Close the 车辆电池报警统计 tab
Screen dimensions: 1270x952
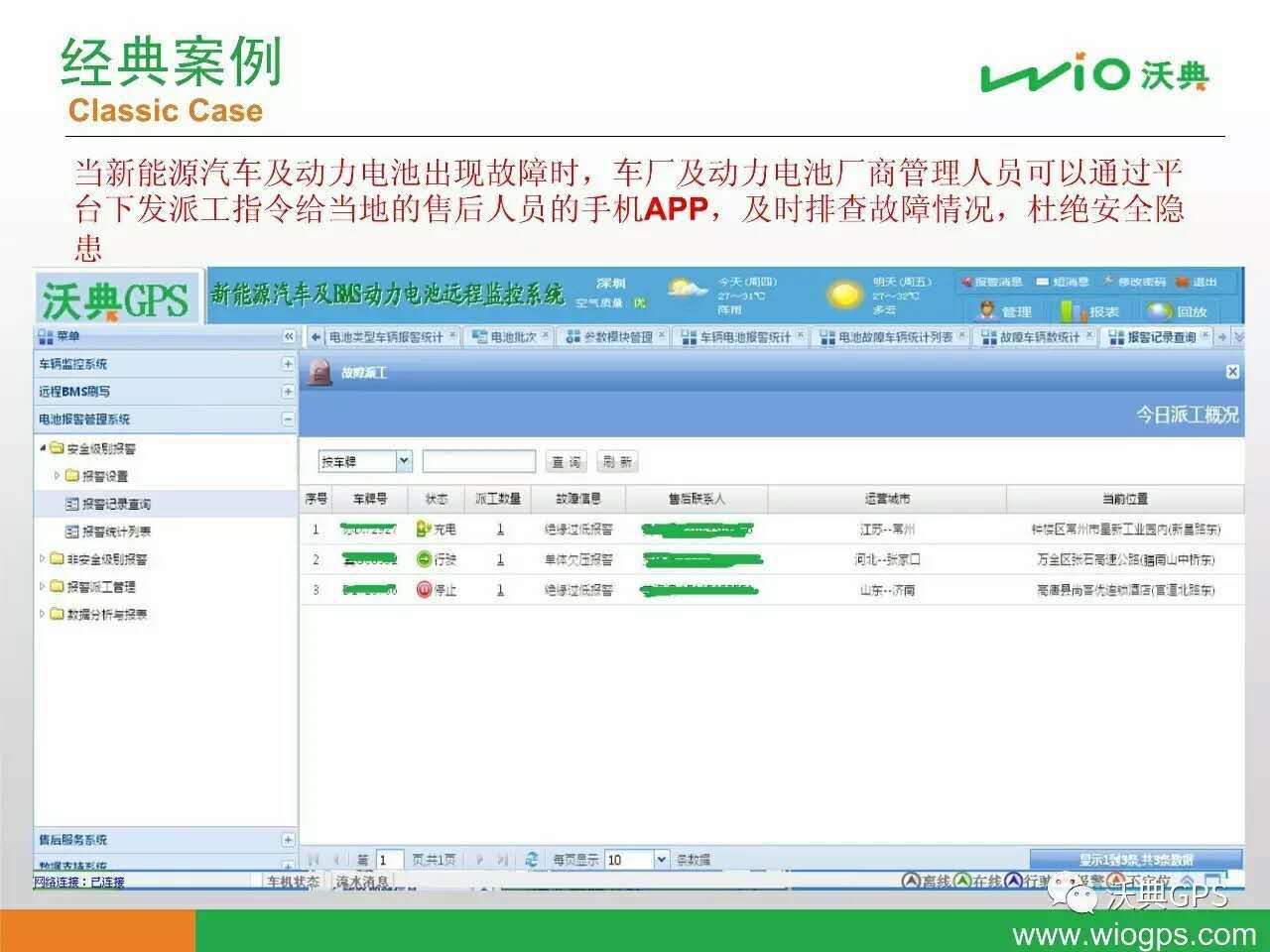click(800, 335)
